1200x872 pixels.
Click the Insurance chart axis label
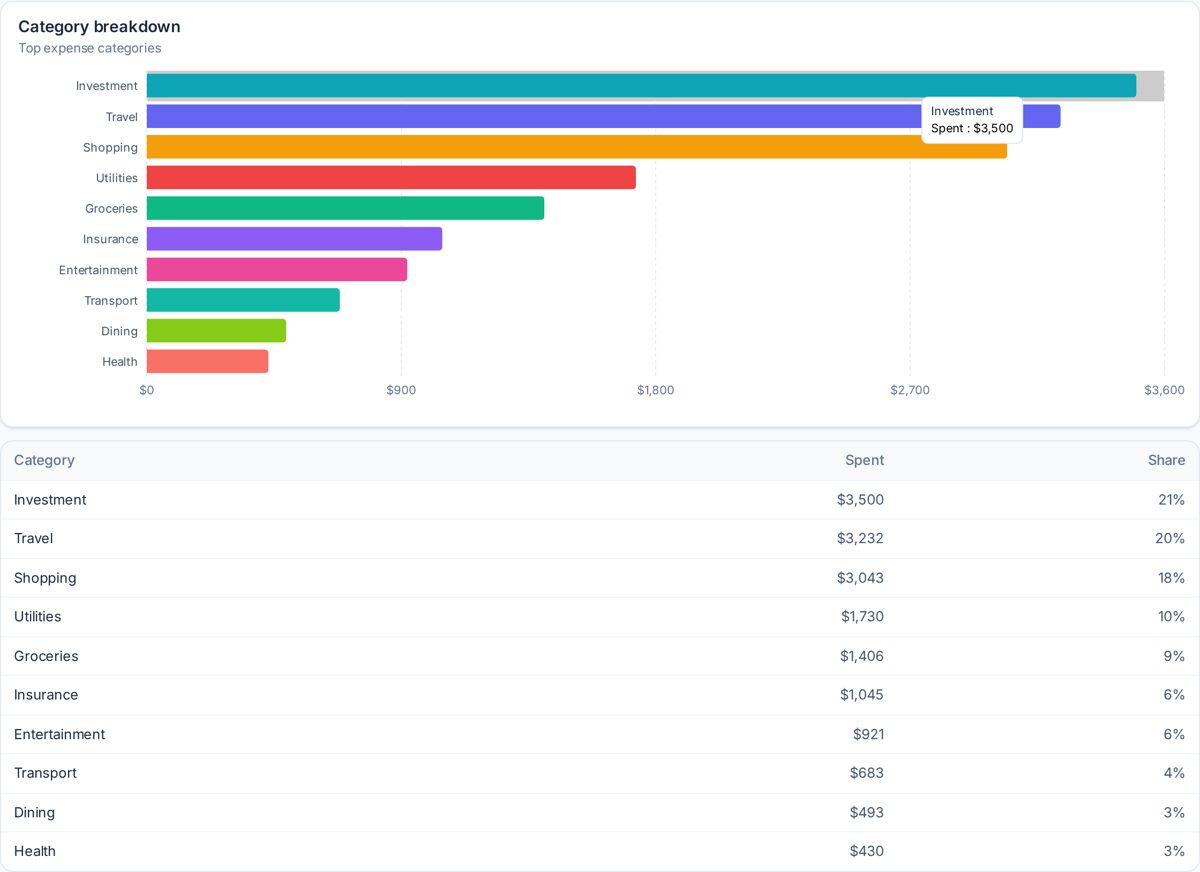click(111, 239)
